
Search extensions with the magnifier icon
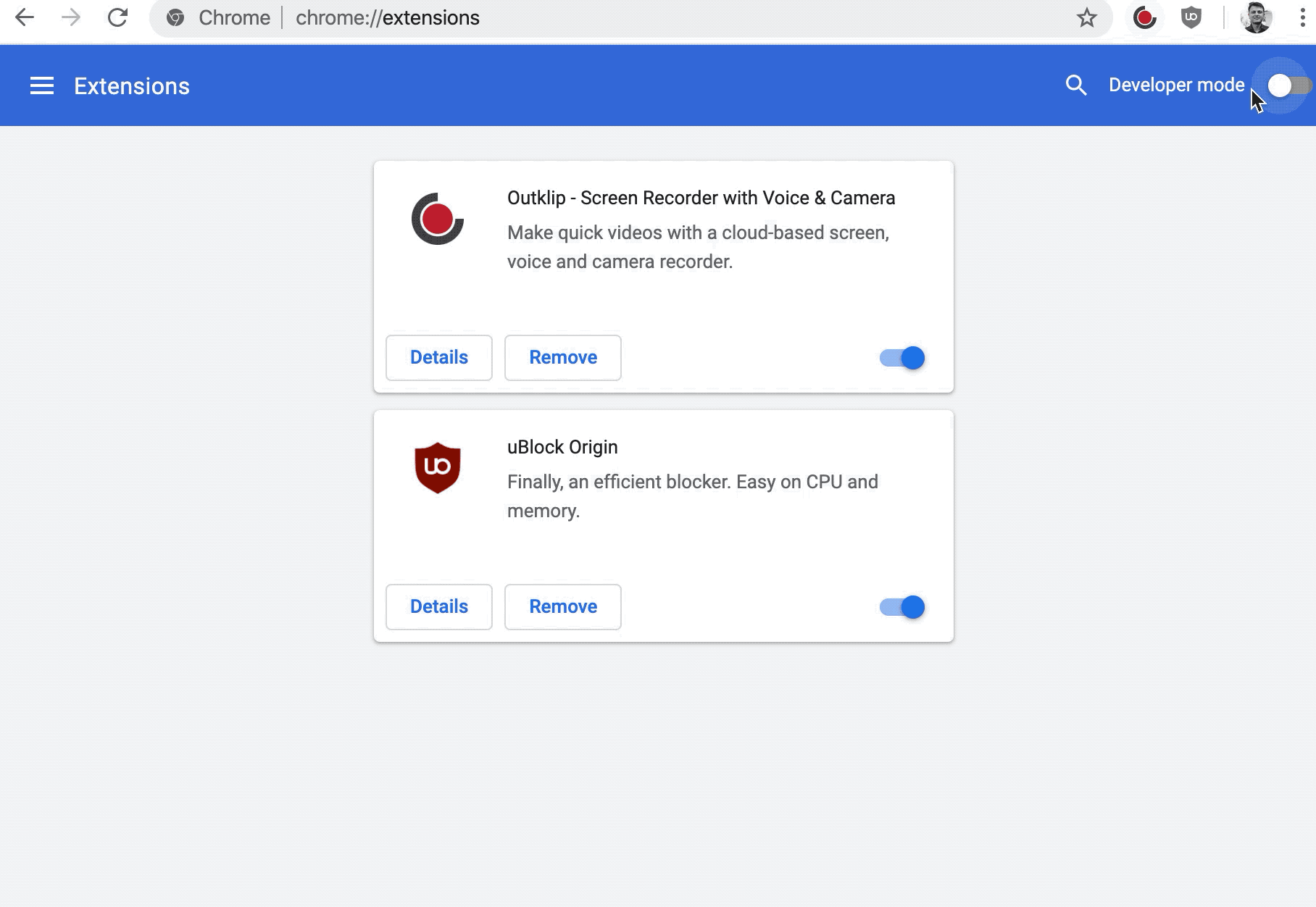pyautogui.click(x=1076, y=85)
